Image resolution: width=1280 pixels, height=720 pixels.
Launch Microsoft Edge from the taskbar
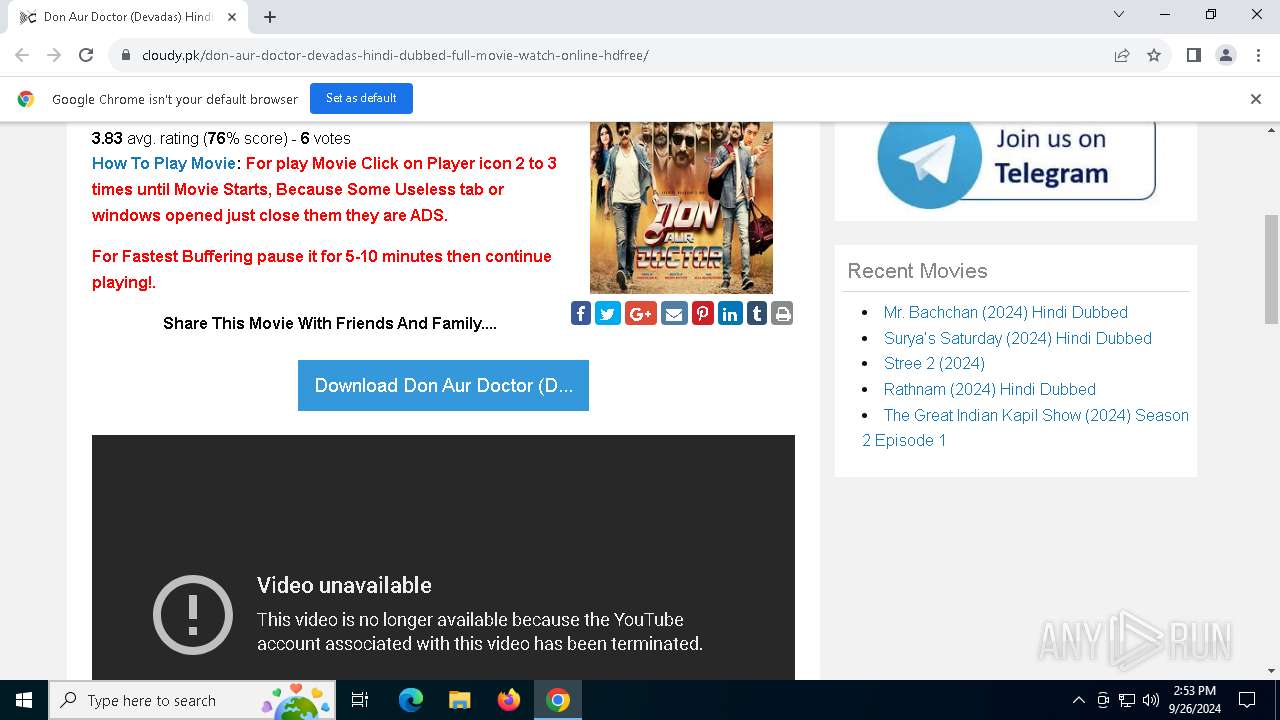click(411, 700)
